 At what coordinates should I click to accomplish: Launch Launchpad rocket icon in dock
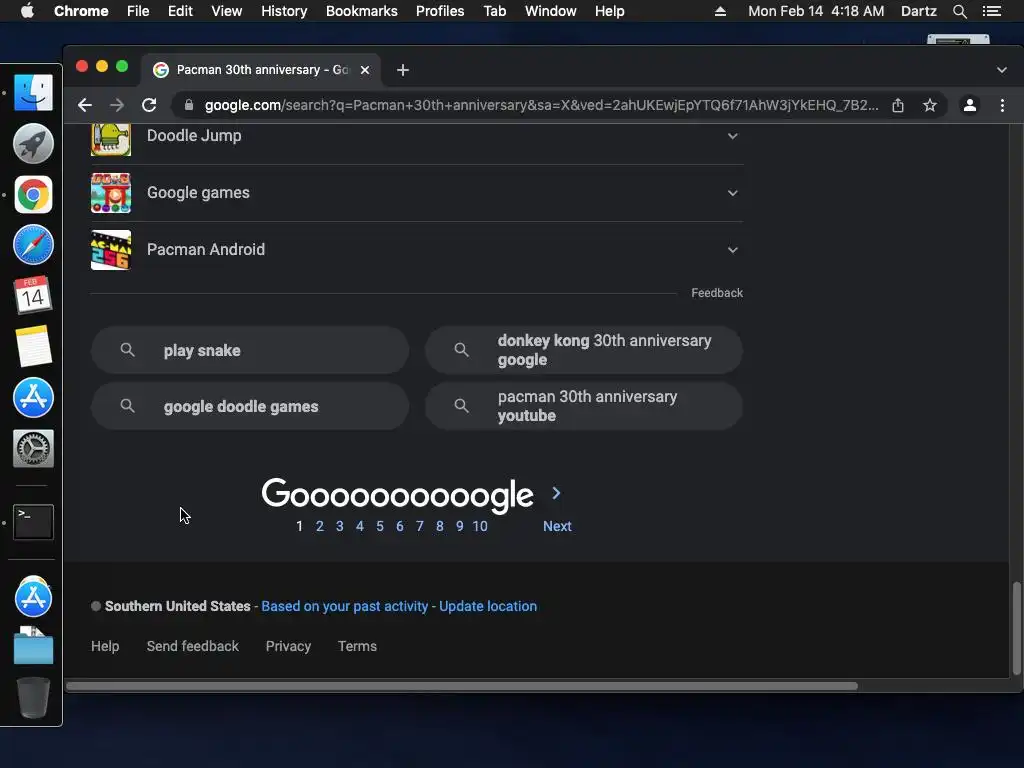(33, 143)
